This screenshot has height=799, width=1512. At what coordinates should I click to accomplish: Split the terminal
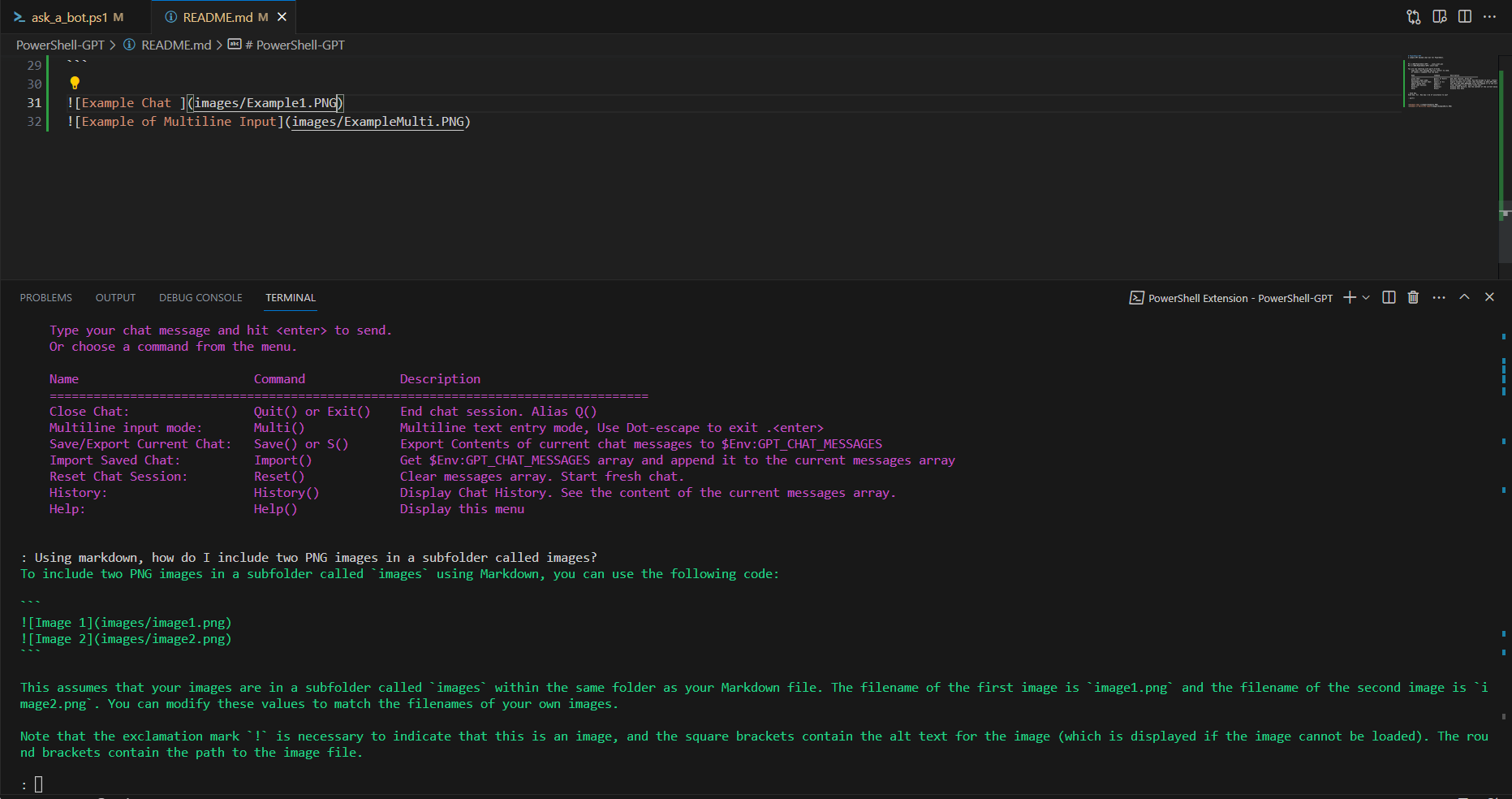point(1389,297)
